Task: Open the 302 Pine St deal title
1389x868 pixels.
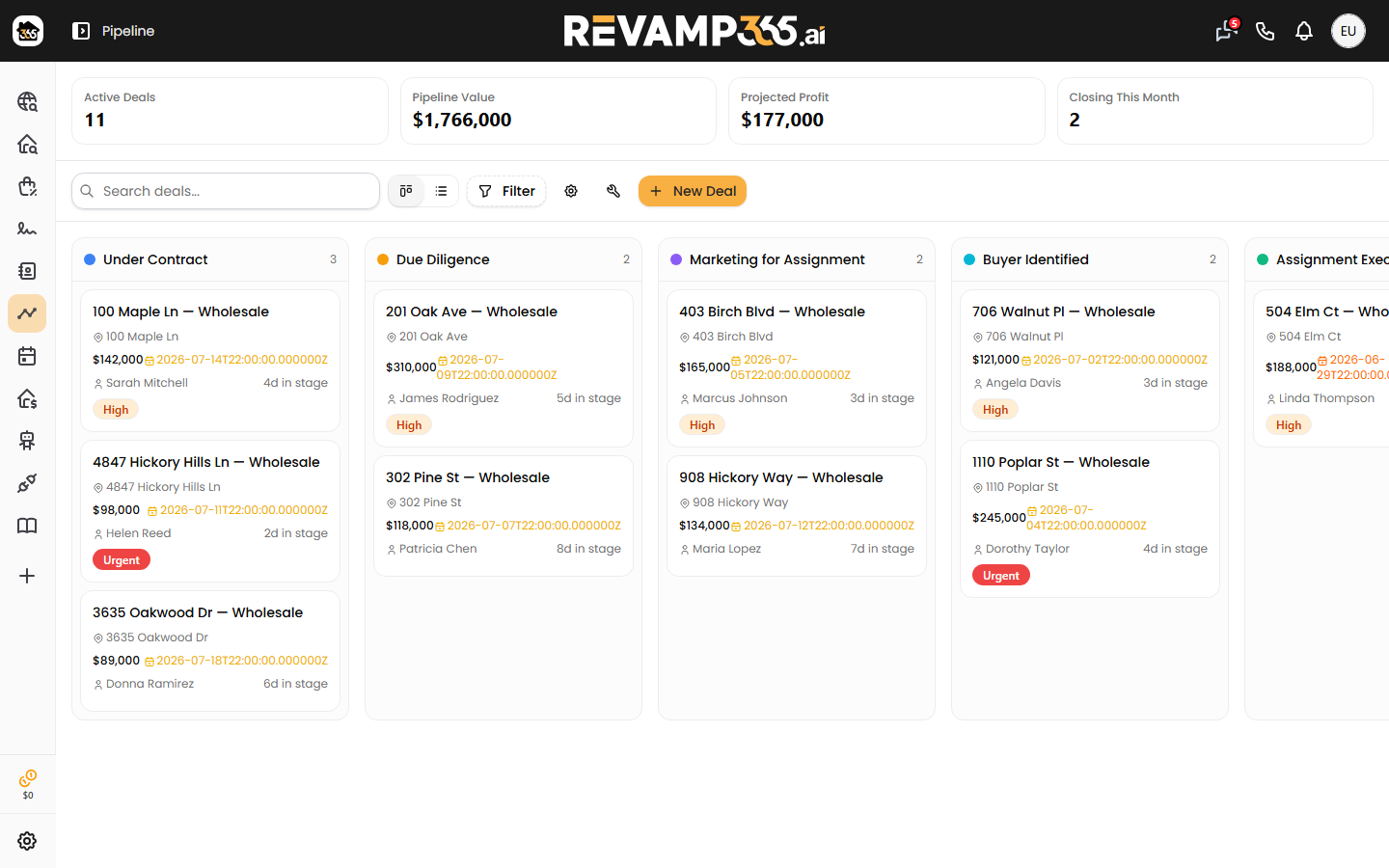Action: (x=468, y=477)
